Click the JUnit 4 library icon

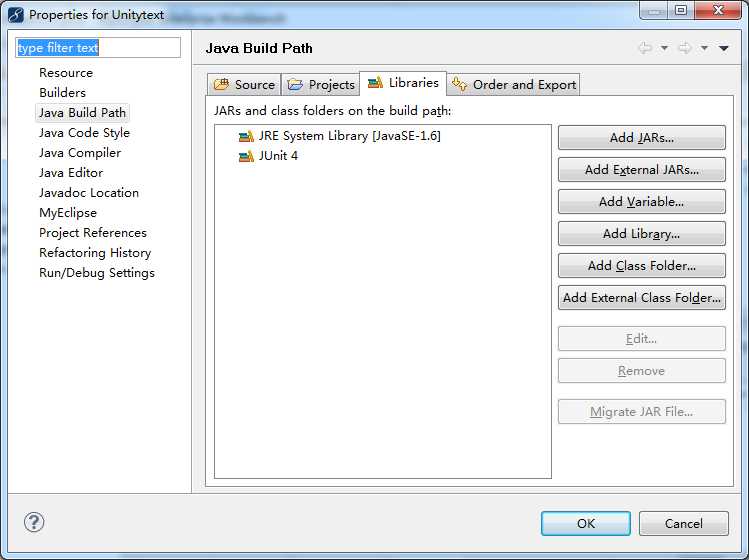pyautogui.click(x=246, y=156)
